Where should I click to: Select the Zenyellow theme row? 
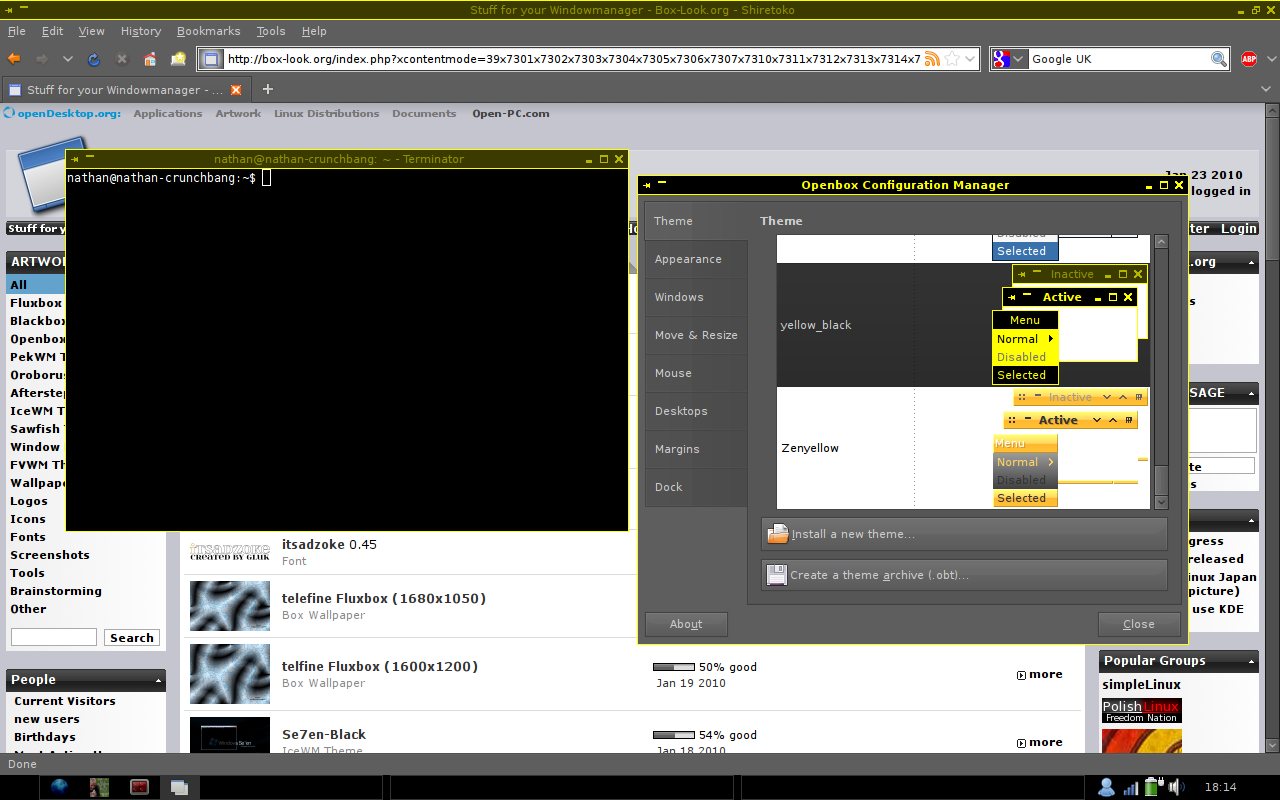(x=964, y=448)
